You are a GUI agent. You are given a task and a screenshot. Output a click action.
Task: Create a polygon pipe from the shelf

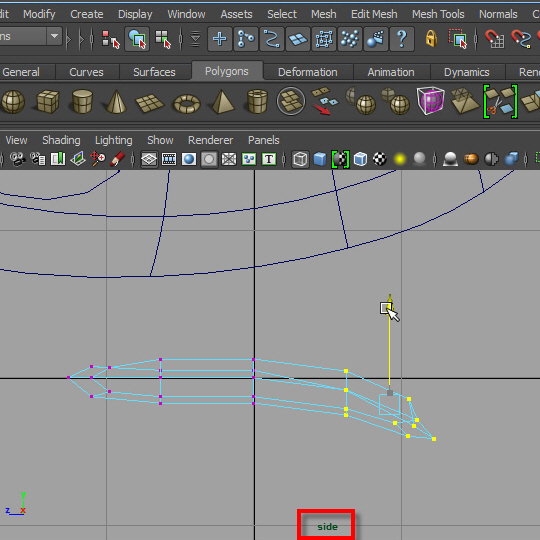257,101
